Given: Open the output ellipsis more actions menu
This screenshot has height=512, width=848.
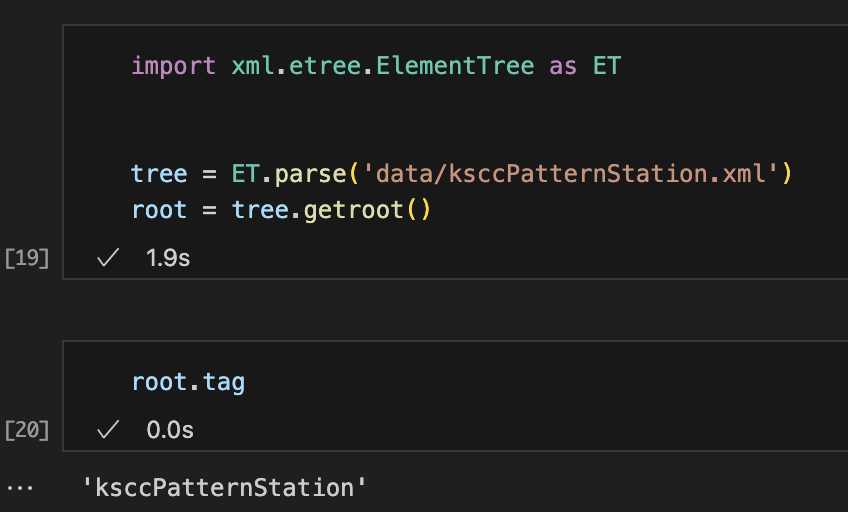Looking at the screenshot, I should (x=20, y=488).
